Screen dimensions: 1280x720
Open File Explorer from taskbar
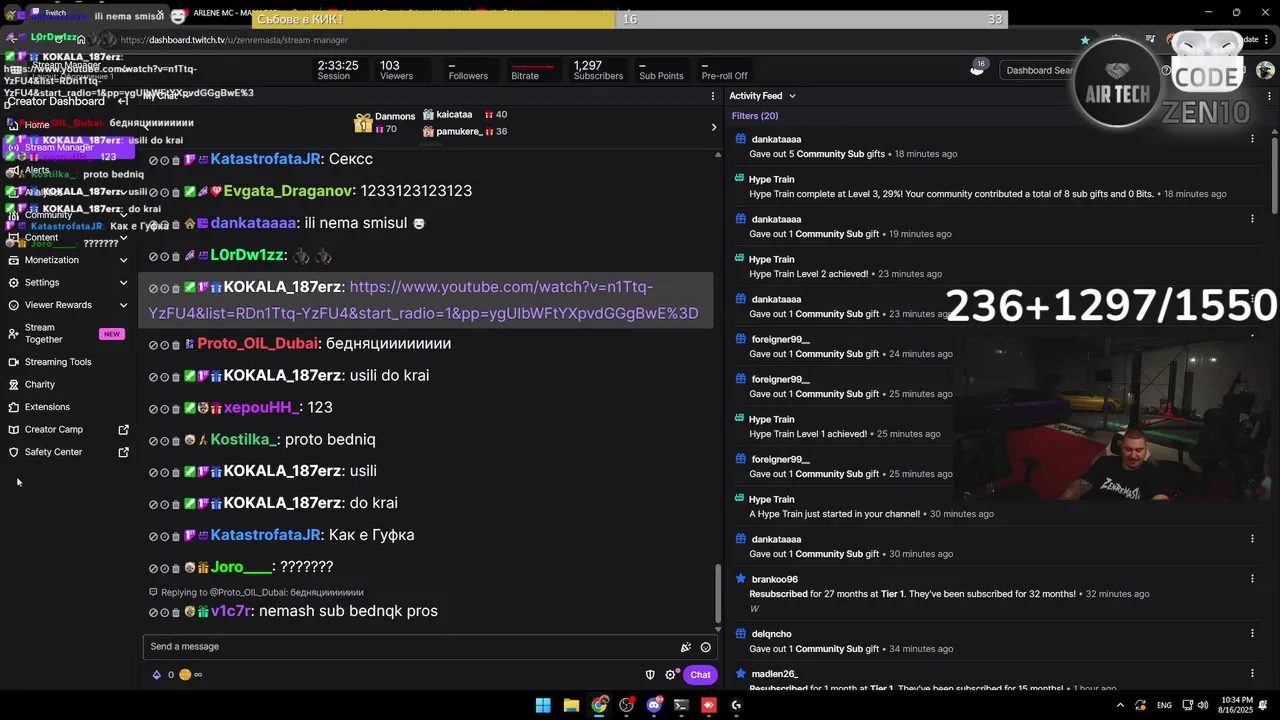point(571,705)
